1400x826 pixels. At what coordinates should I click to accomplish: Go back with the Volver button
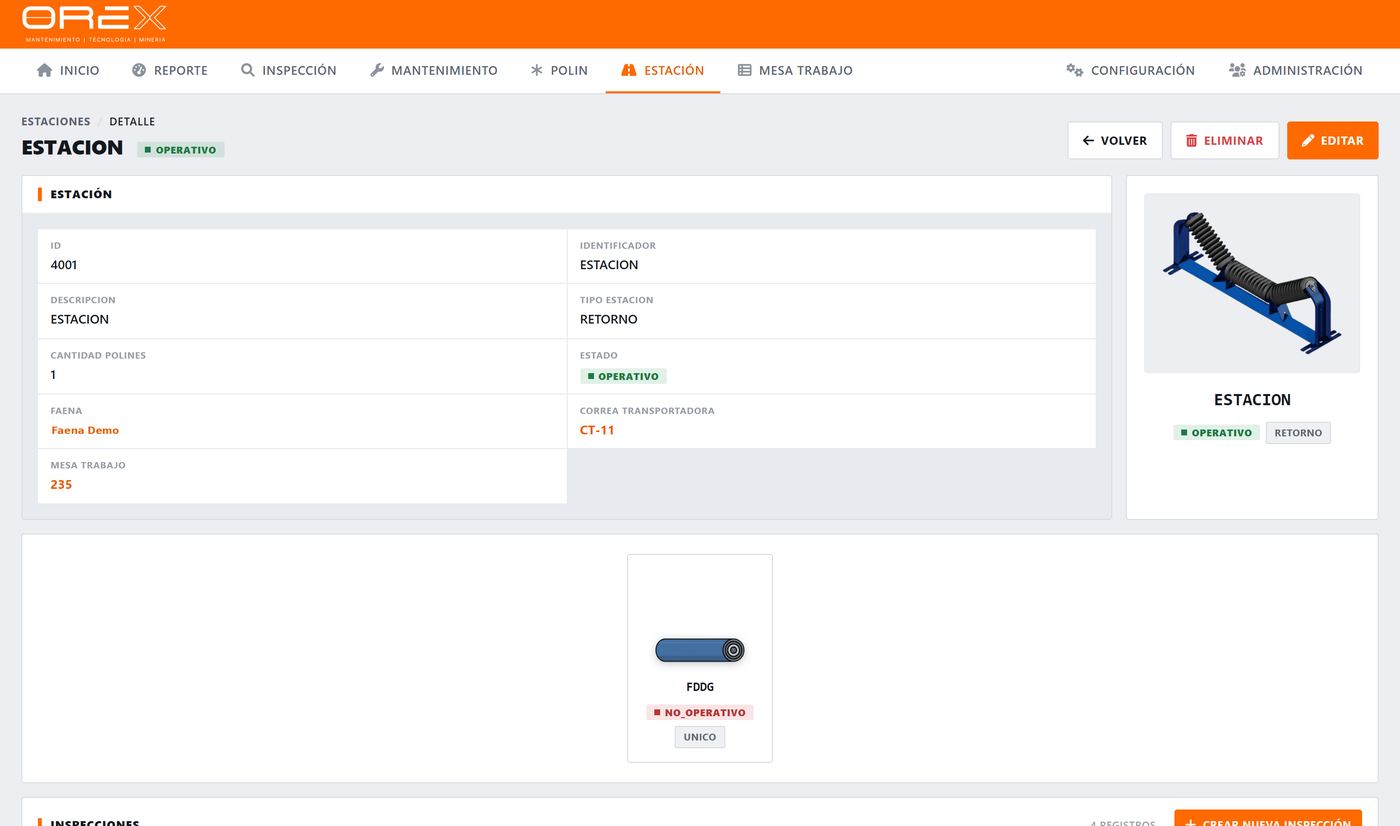click(x=1115, y=141)
